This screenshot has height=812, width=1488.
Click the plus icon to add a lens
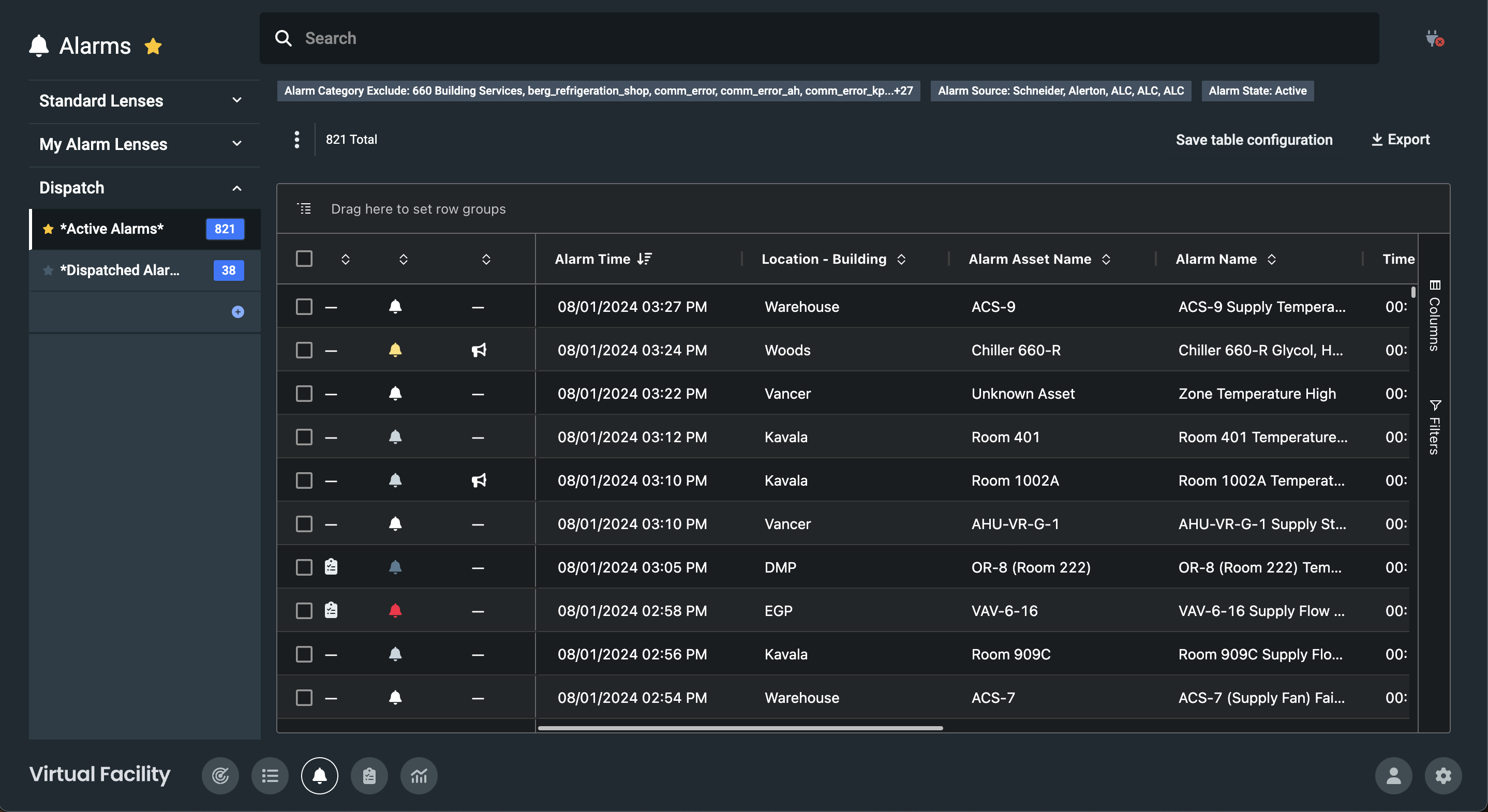(x=237, y=312)
